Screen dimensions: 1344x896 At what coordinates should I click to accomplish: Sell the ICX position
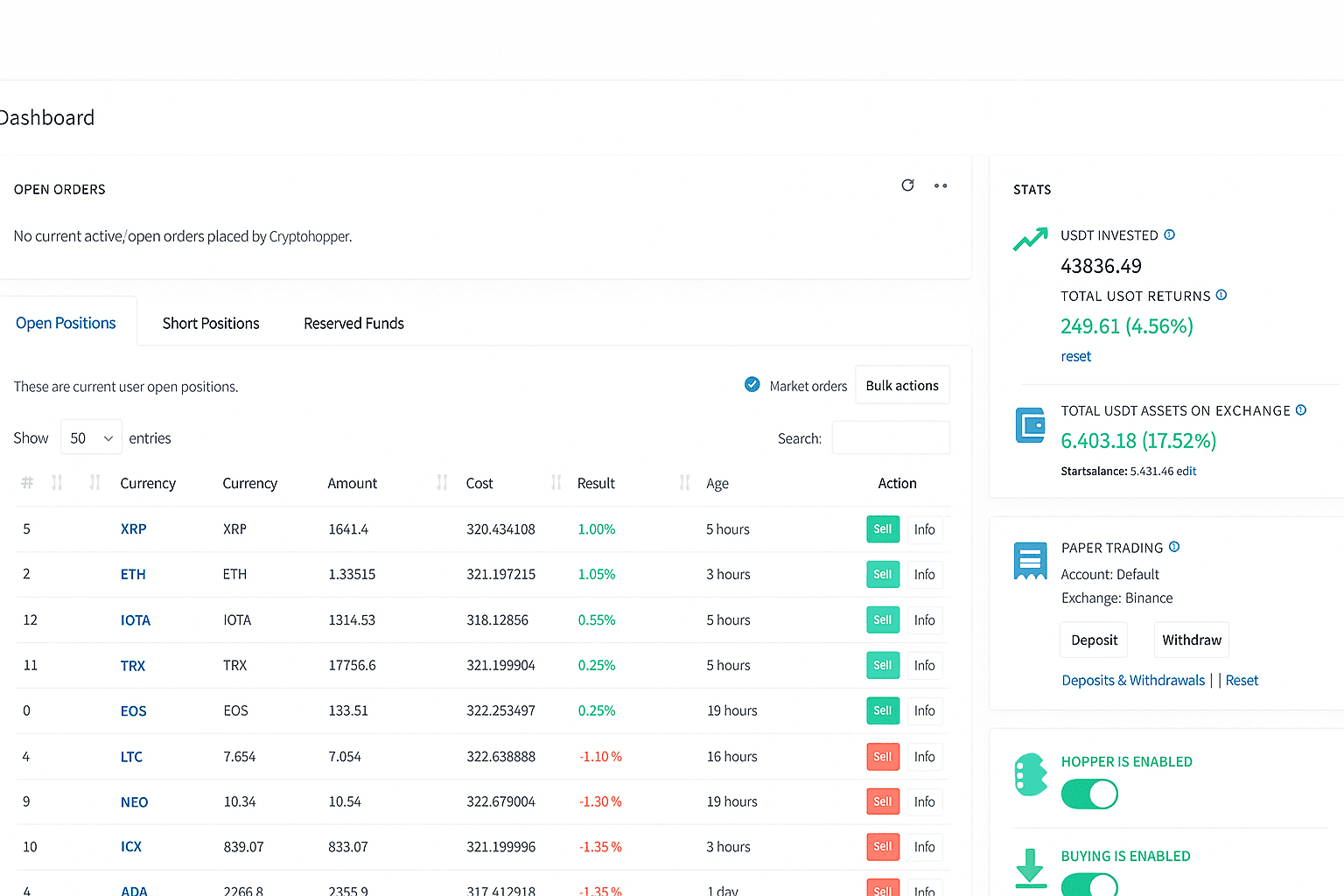(883, 846)
